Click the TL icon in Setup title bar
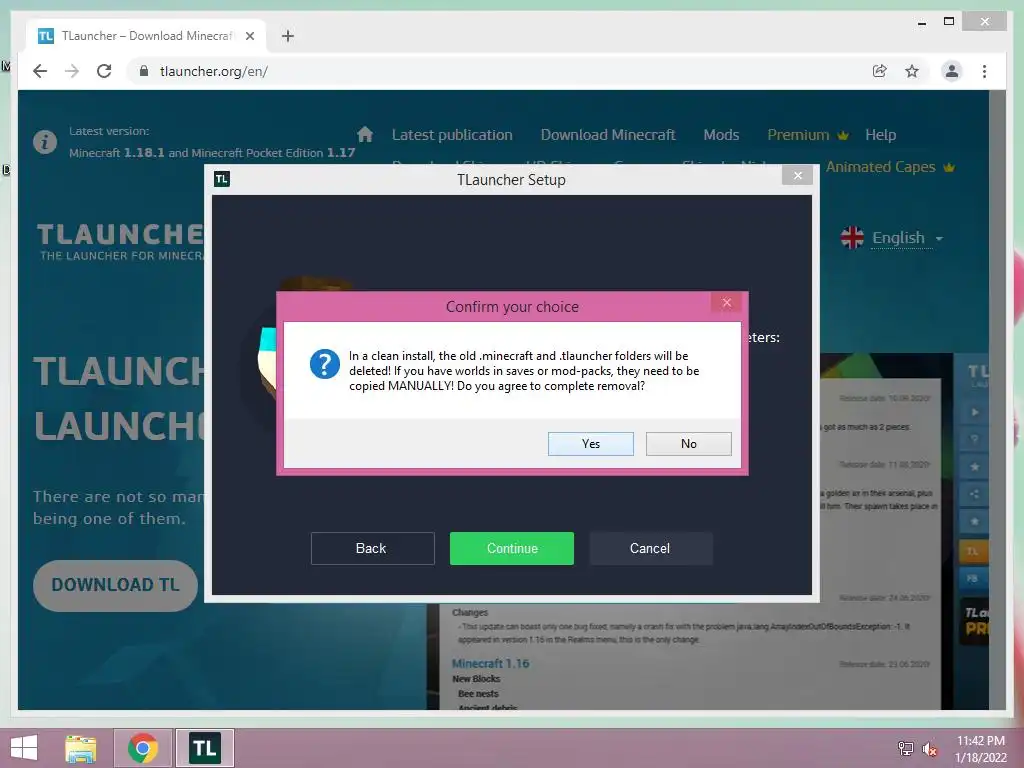 222,179
